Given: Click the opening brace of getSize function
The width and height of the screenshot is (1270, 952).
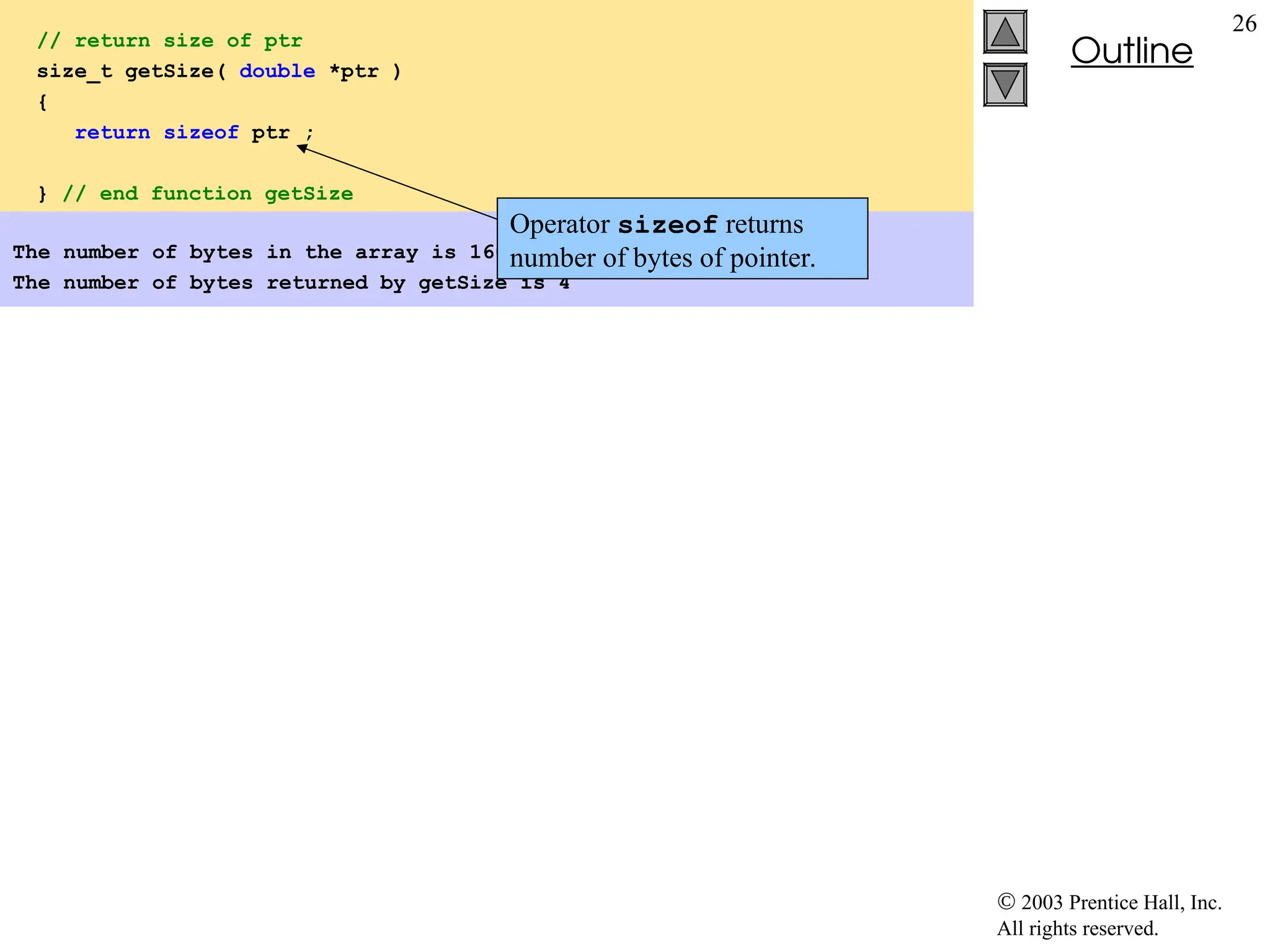Looking at the screenshot, I should (43, 102).
